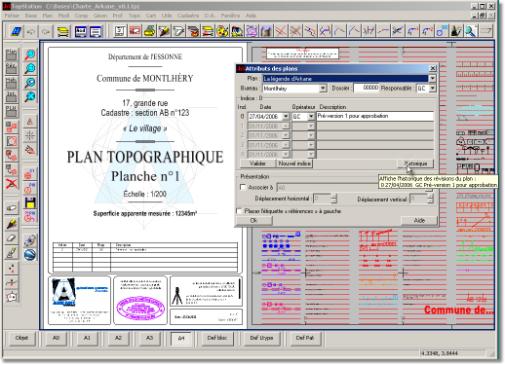
Task: Click the tripod thumbnail in legend
Action: 177,296
